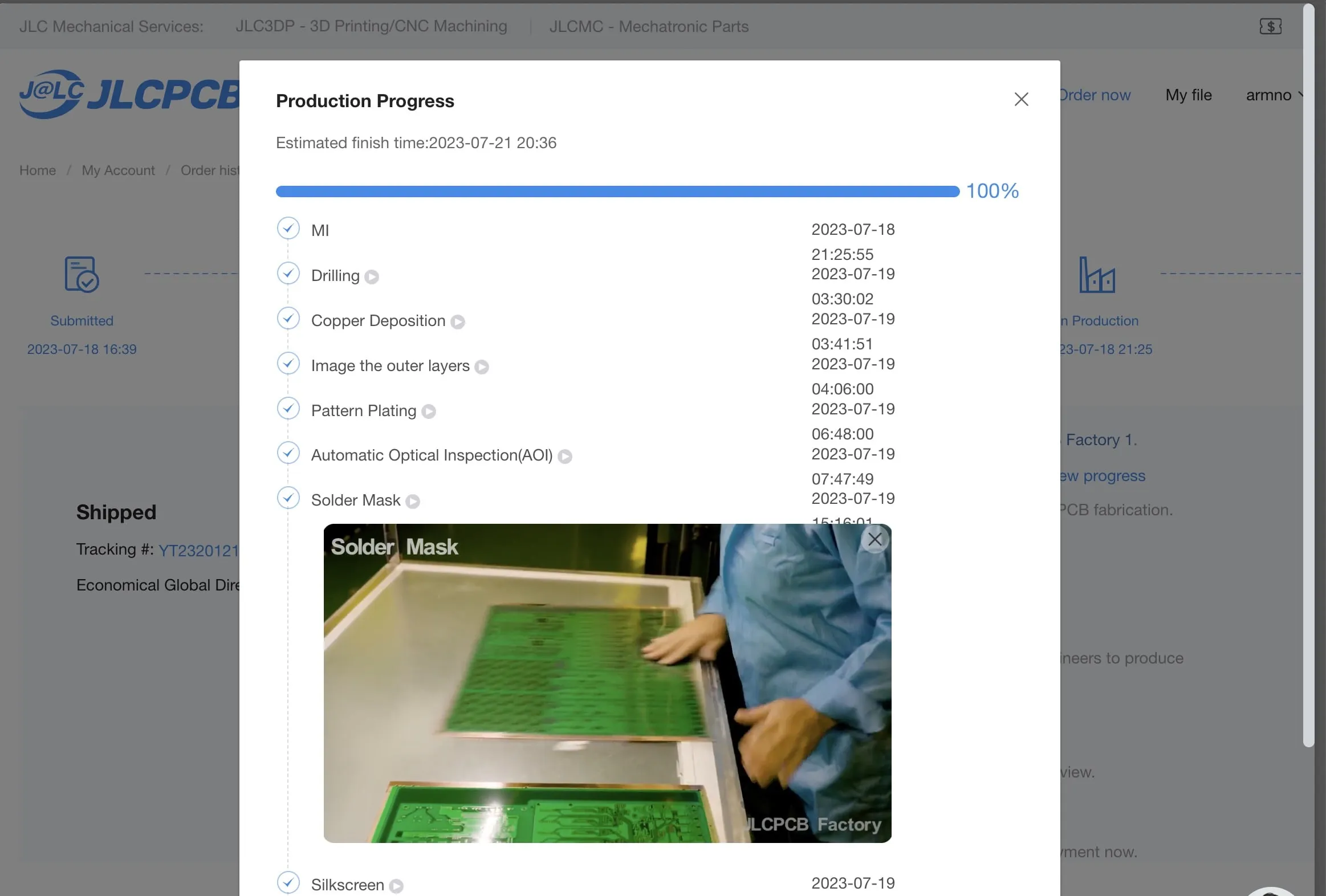Click the coupon dollar icon in top bar
The image size is (1326, 896).
(1270, 26)
